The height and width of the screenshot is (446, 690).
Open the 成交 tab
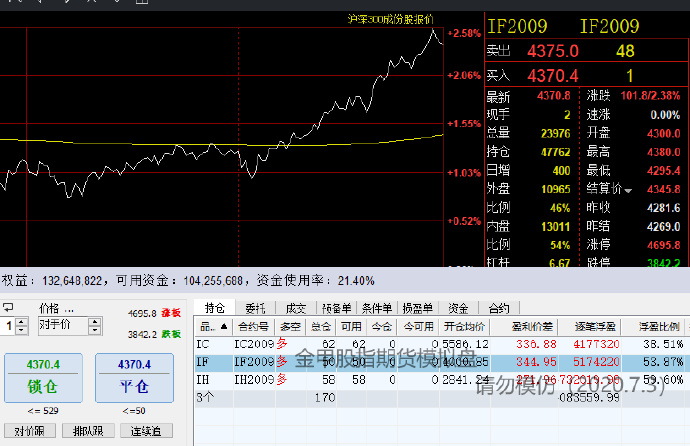coord(295,308)
